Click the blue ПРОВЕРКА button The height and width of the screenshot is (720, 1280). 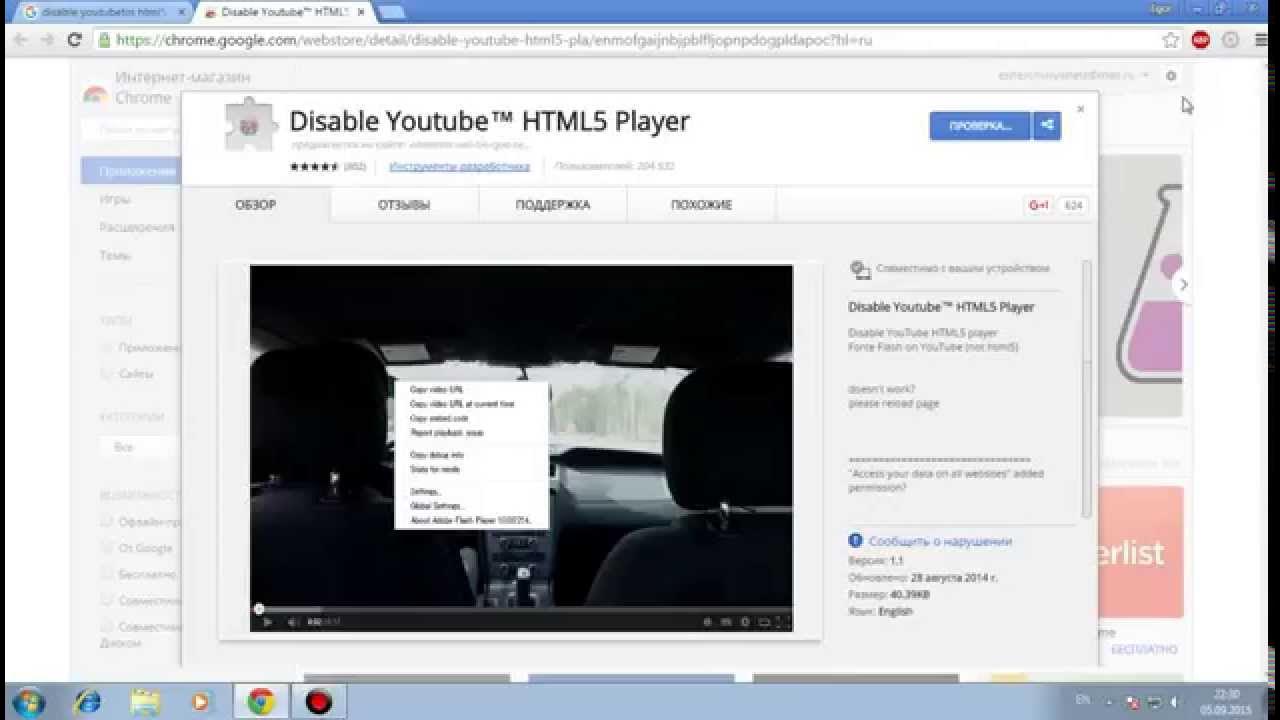980,125
